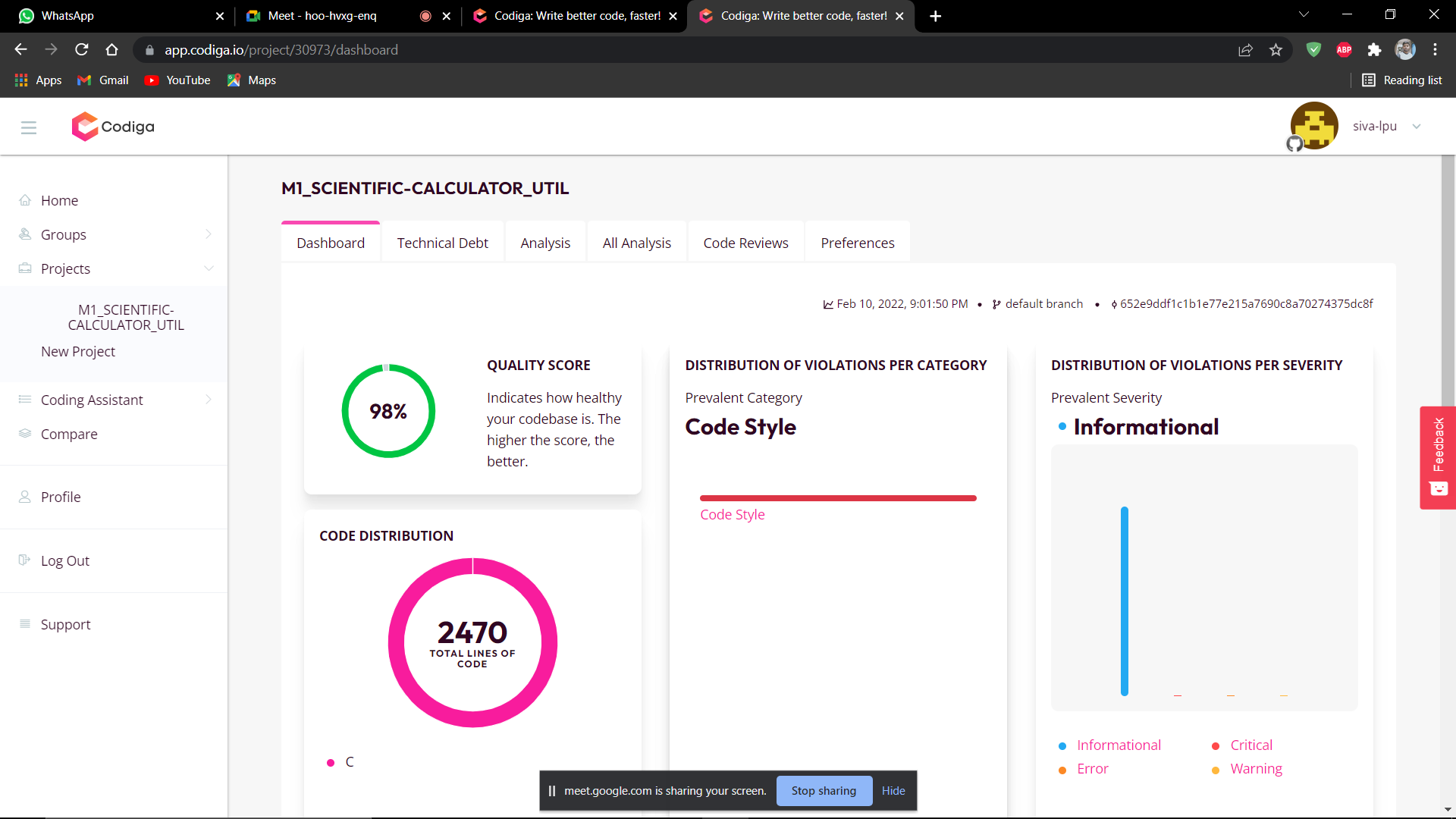Click the GitHub badge on the avatar
The height and width of the screenshot is (819, 1456).
click(x=1294, y=144)
